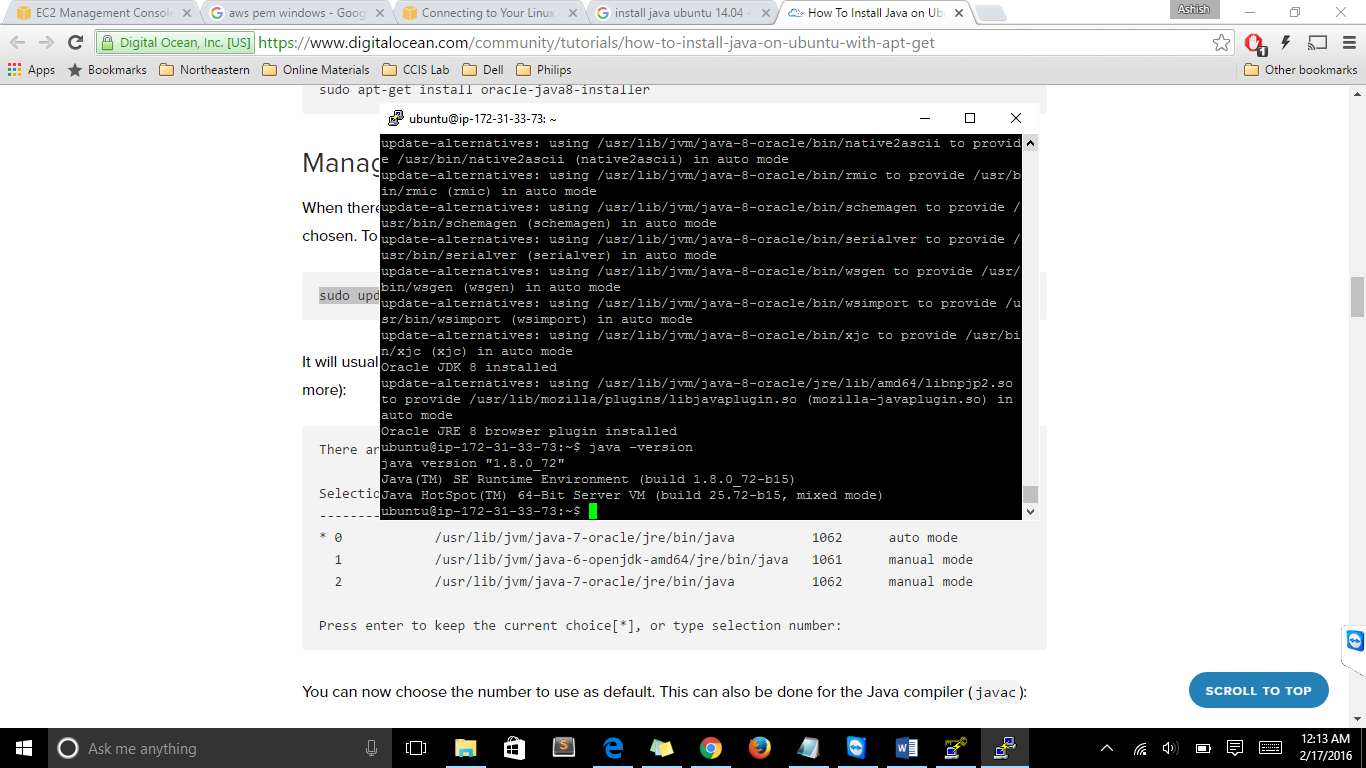Click the AdBlock extension icon

(x=1254, y=43)
